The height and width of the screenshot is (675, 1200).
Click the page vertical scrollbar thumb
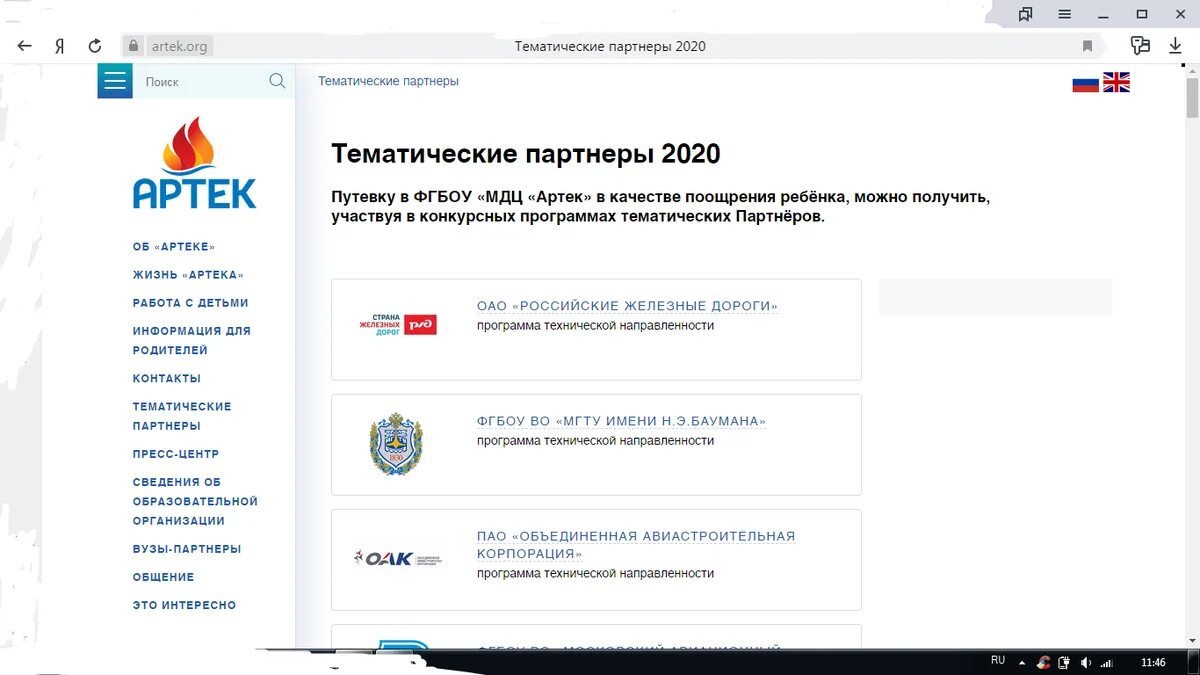point(1192,98)
